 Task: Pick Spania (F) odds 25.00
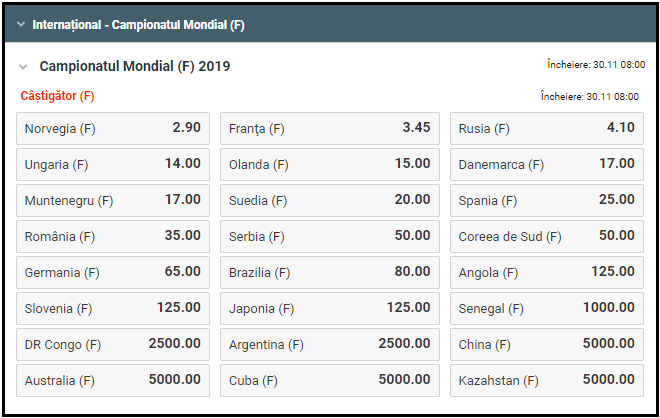click(546, 200)
